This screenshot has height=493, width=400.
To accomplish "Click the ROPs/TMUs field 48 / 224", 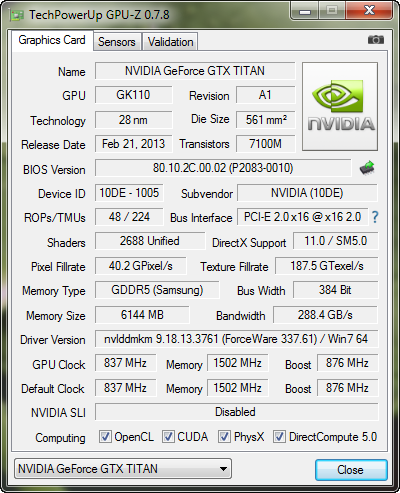I will pyautogui.click(x=129, y=217).
